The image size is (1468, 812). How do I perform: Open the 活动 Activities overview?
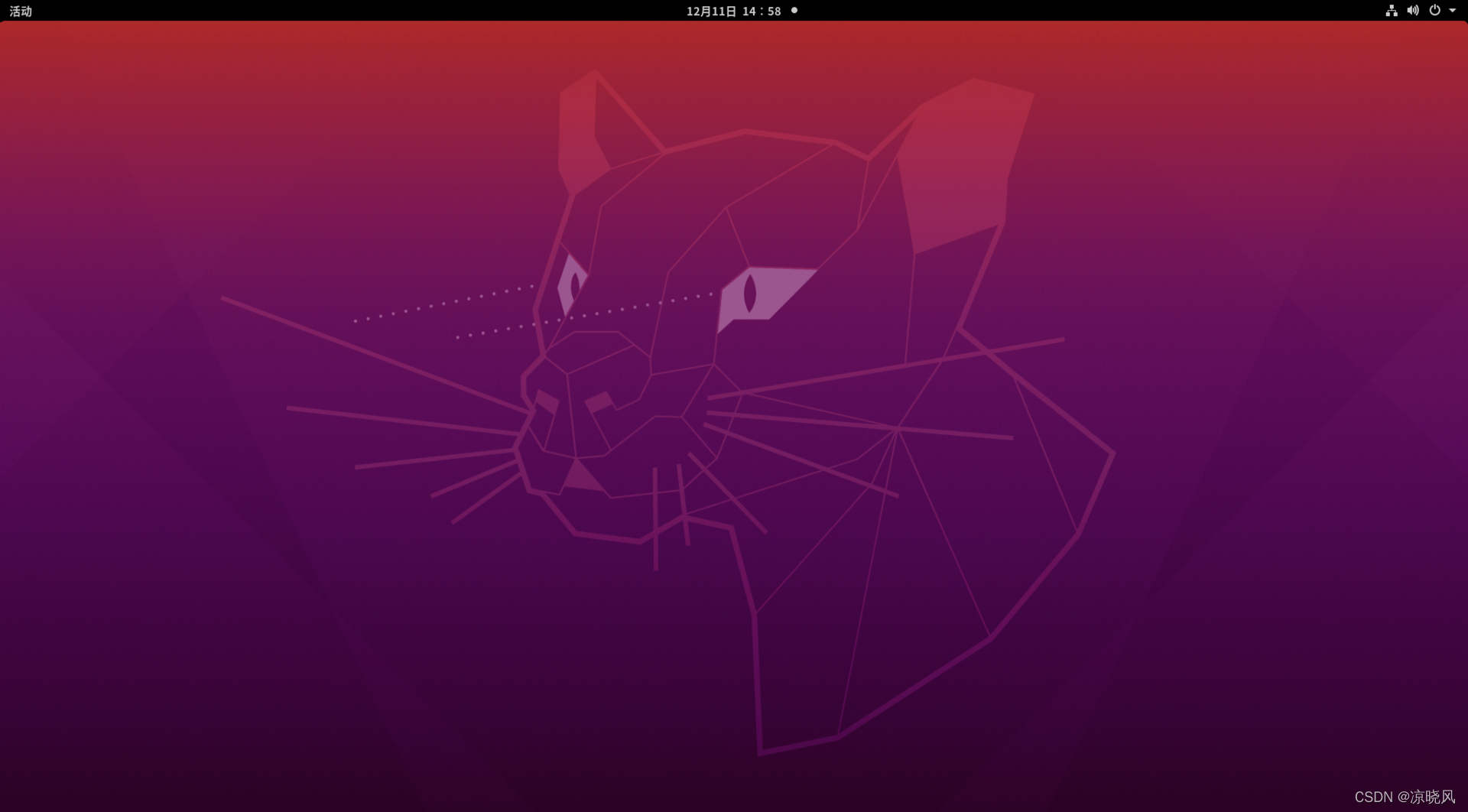(21, 11)
